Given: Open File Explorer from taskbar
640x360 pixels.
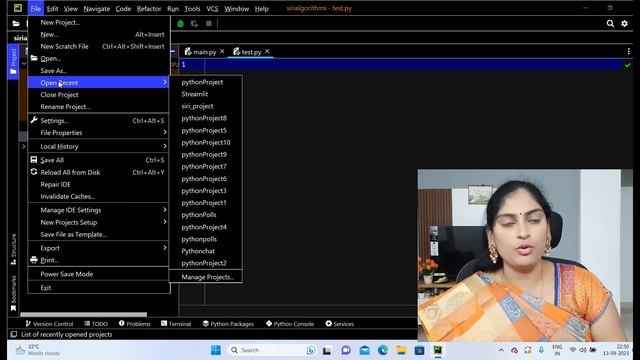Looking at the screenshot, I should pos(401,350).
